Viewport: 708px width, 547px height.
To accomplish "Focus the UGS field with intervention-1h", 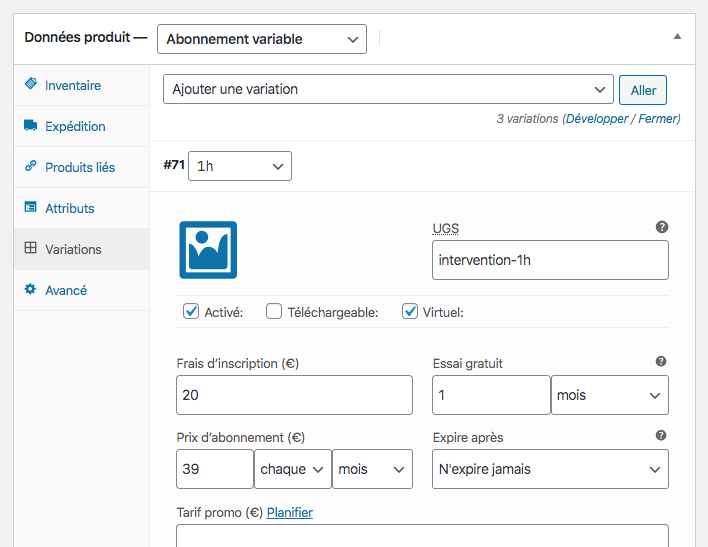I will pyautogui.click(x=550, y=260).
